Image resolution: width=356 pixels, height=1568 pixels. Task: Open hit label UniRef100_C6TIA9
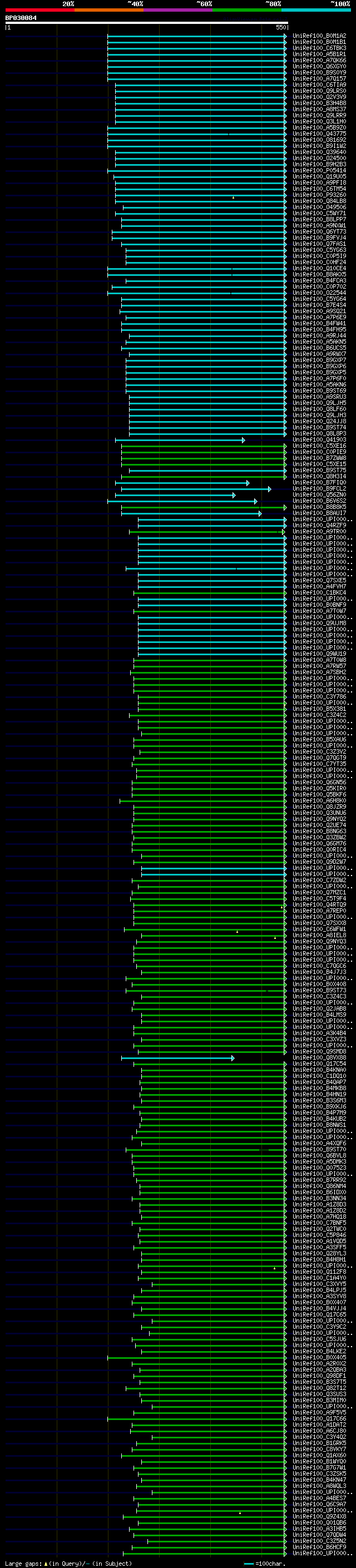pyautogui.click(x=319, y=85)
